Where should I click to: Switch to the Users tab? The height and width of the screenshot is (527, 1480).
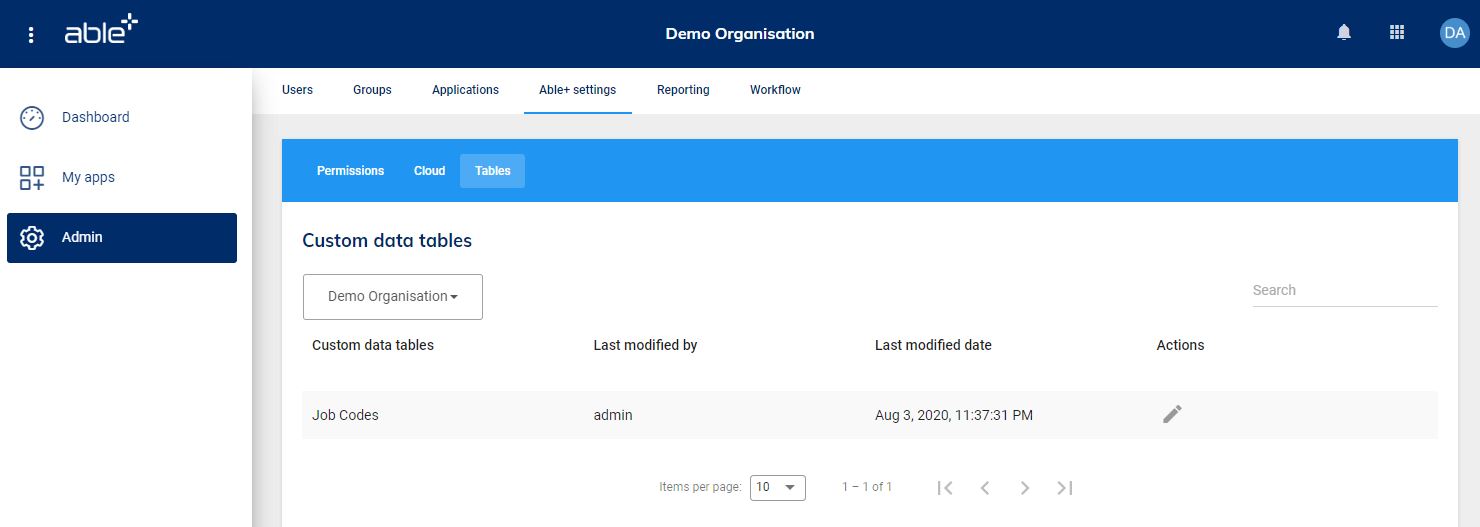tap(297, 90)
